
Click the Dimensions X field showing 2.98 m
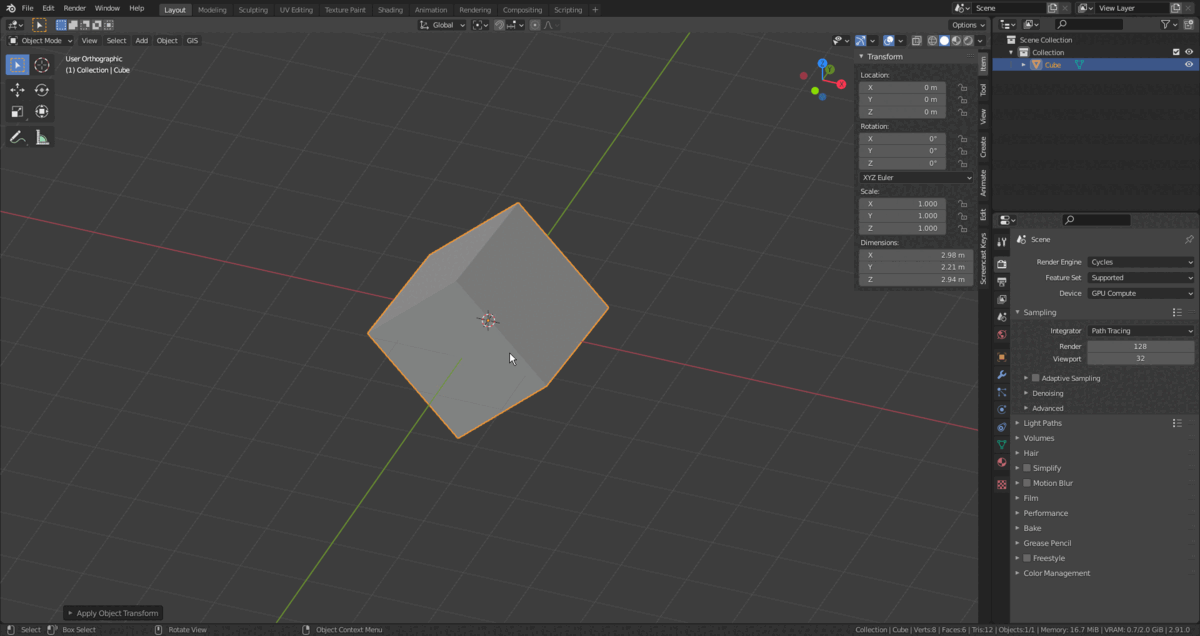916,255
